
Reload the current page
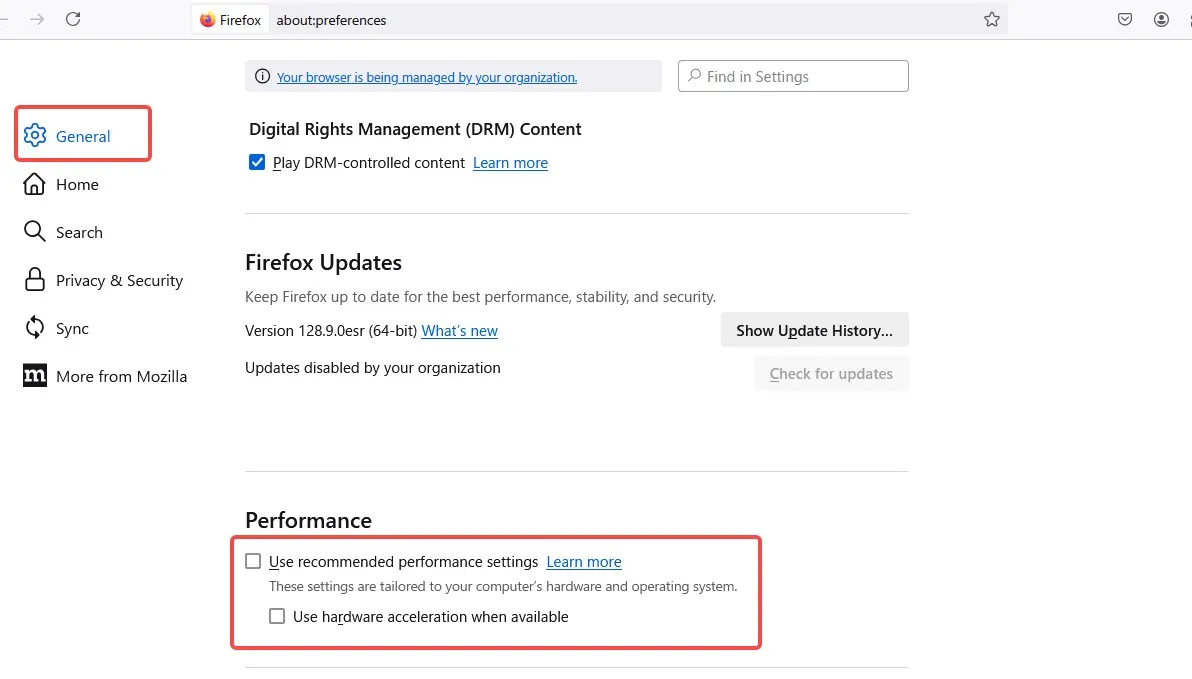pos(73,20)
